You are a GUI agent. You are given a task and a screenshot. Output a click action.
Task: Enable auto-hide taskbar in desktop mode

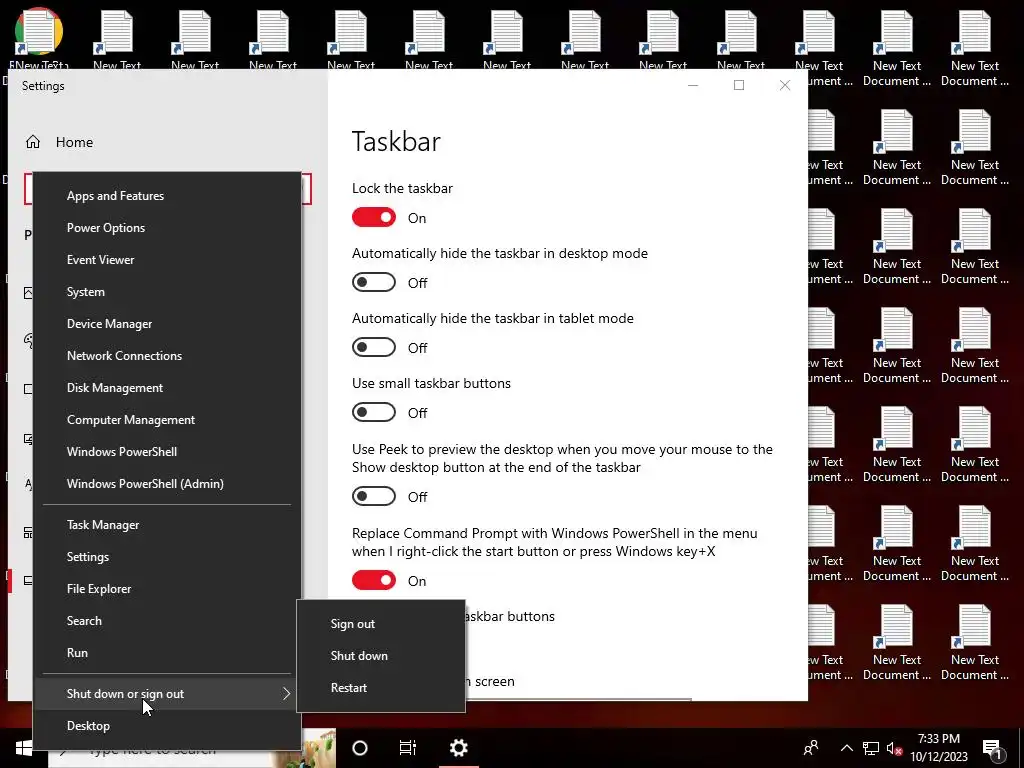point(374,283)
